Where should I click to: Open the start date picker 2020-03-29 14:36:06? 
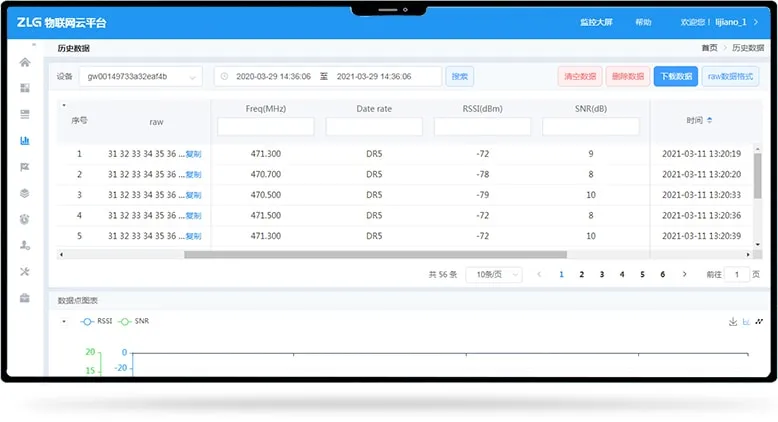click(x=266, y=76)
